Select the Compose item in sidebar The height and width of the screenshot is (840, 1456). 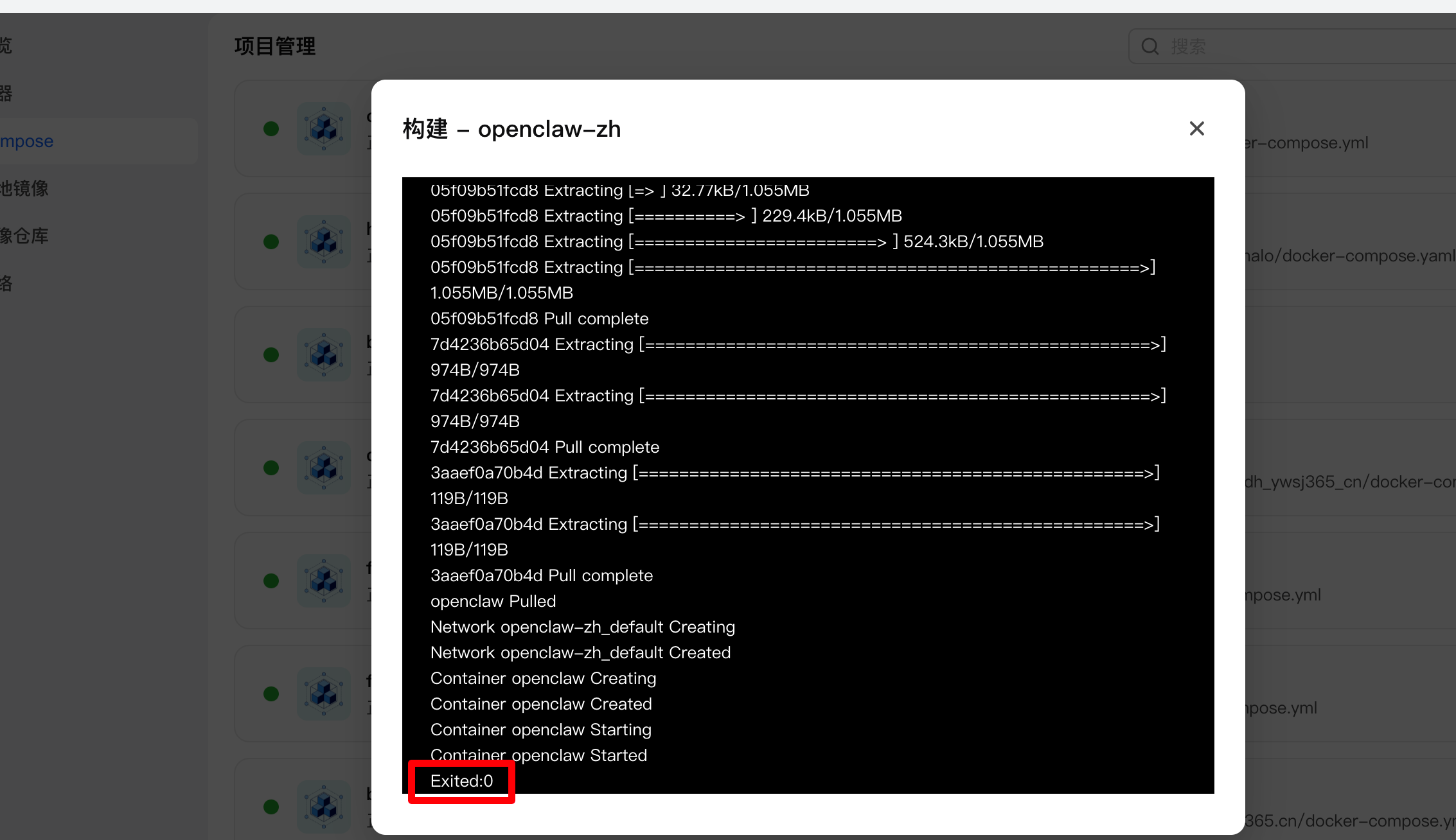point(27,141)
